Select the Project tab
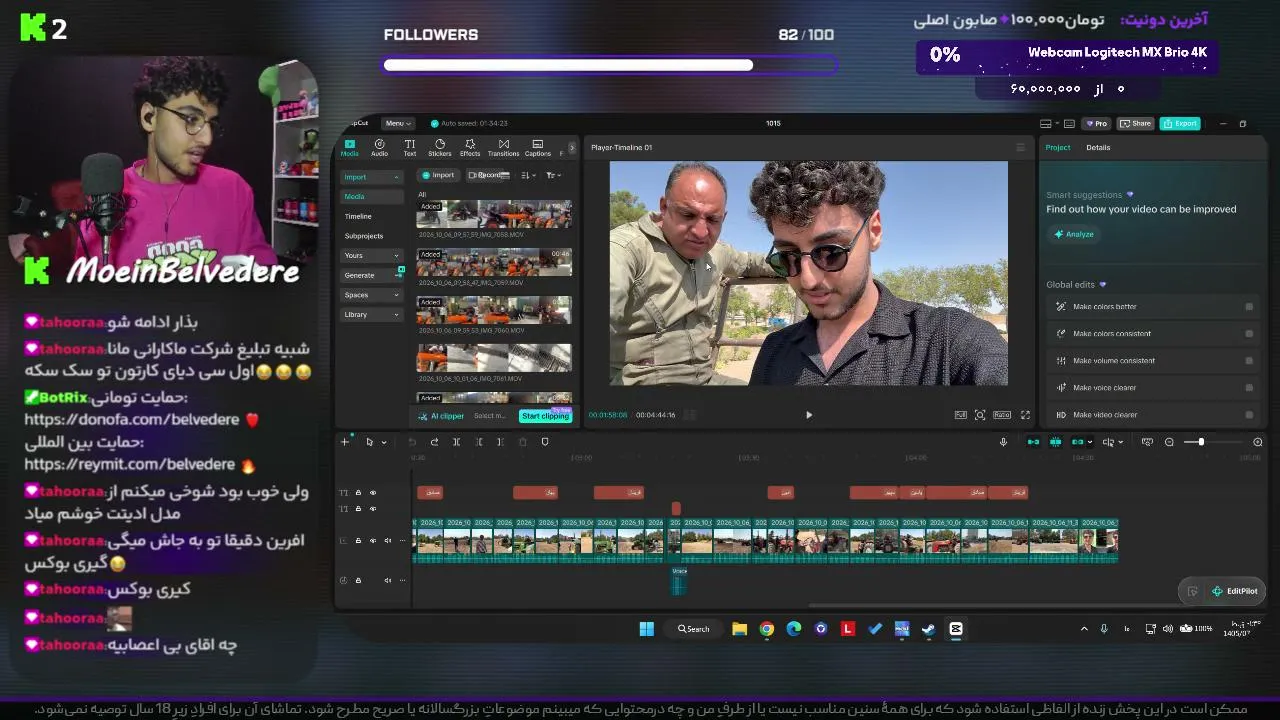 pyautogui.click(x=1058, y=148)
